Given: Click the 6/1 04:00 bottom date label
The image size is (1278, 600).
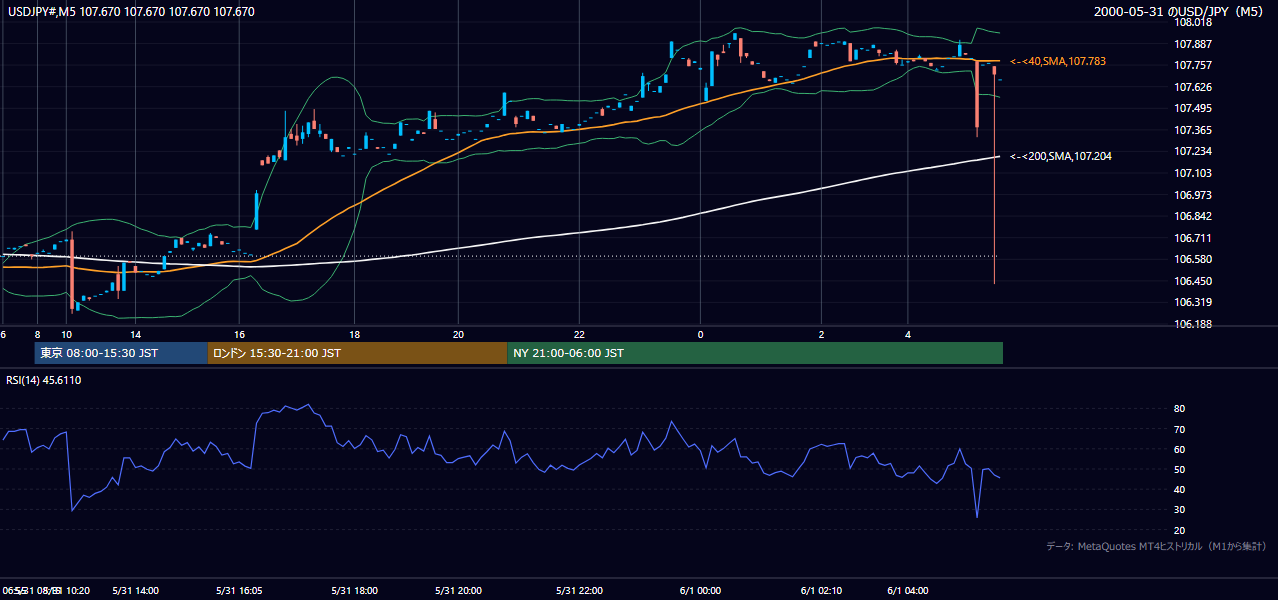Looking at the screenshot, I should [908, 590].
